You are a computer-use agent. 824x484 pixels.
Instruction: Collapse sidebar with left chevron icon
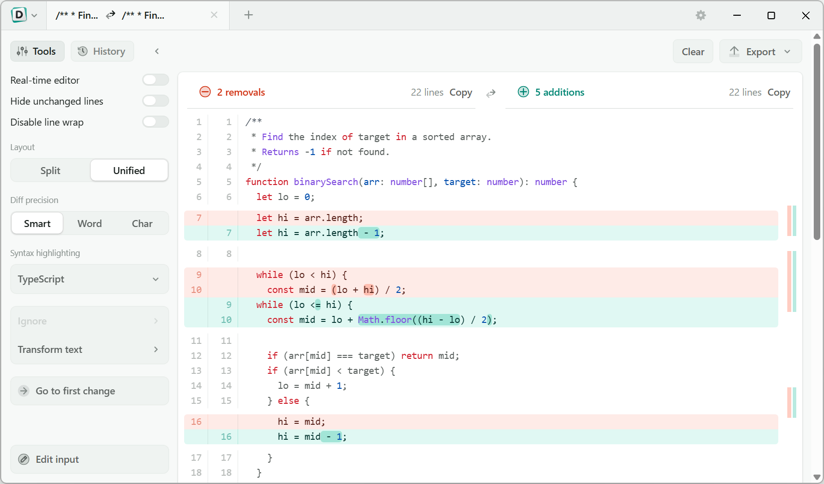[157, 52]
